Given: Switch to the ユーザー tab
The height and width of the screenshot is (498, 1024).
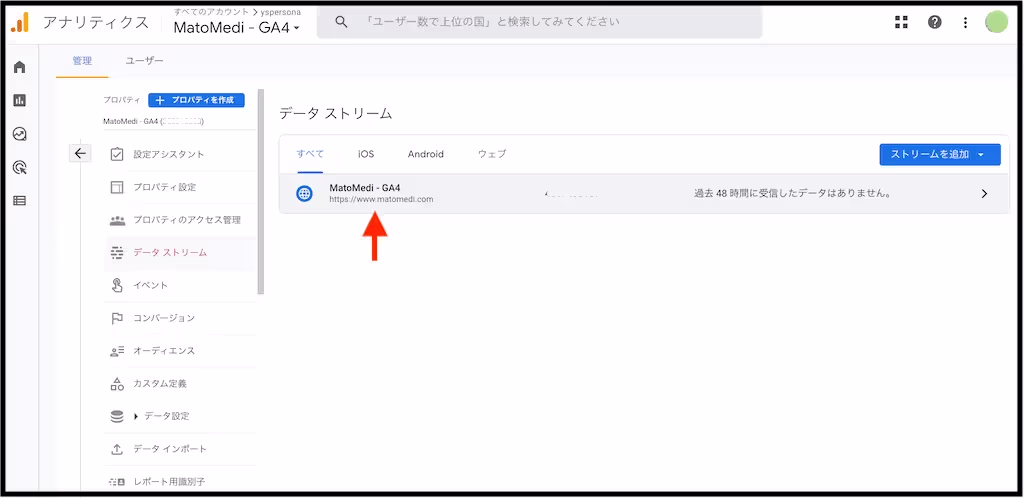Looking at the screenshot, I should (144, 61).
